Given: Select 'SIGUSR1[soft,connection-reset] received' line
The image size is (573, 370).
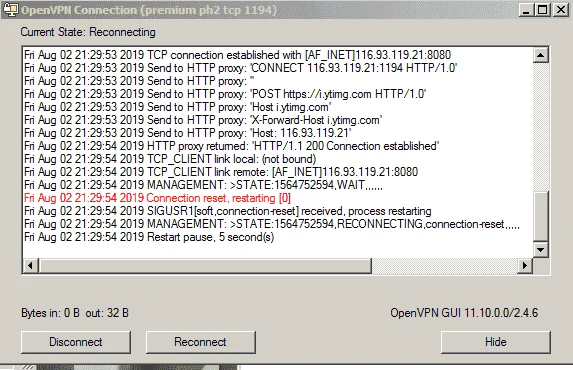Looking at the screenshot, I should point(228,211).
